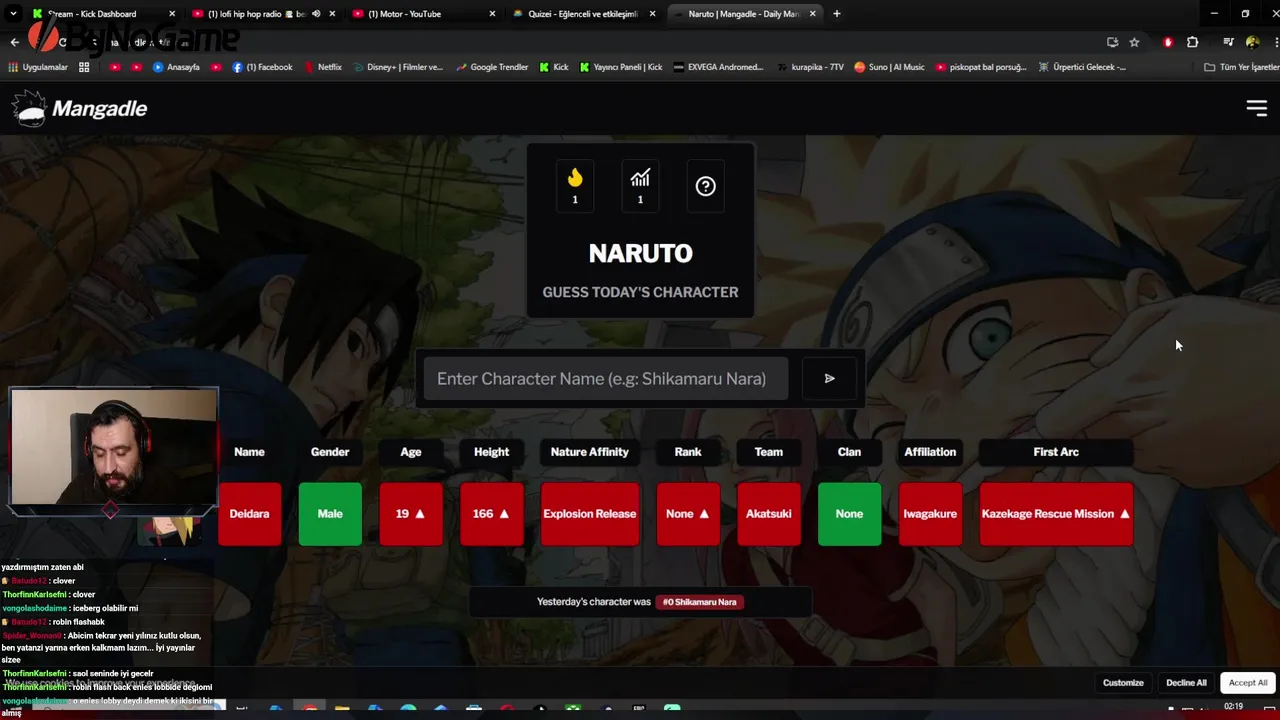1280x720 pixels.
Task: Click the Accept All cookies button
Action: tap(1247, 682)
